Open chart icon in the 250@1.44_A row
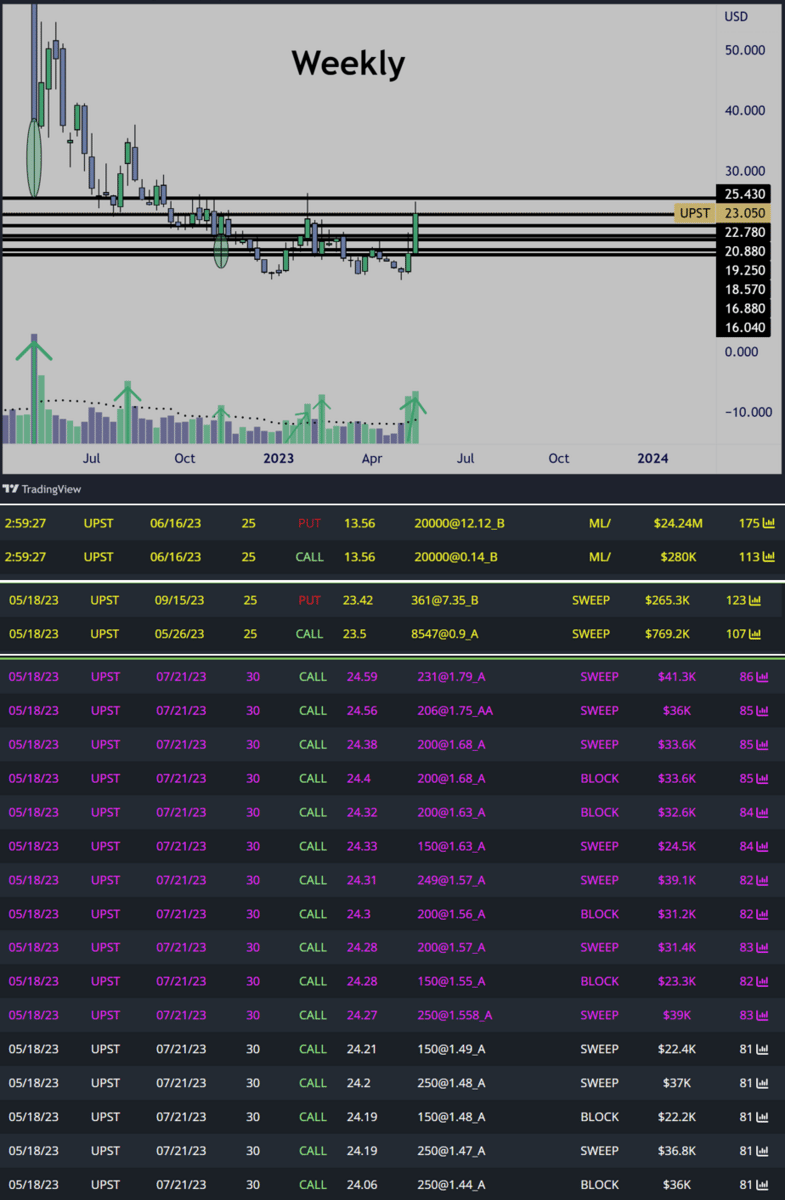Screen dimensions: 785x1200 [x=762, y=1185]
